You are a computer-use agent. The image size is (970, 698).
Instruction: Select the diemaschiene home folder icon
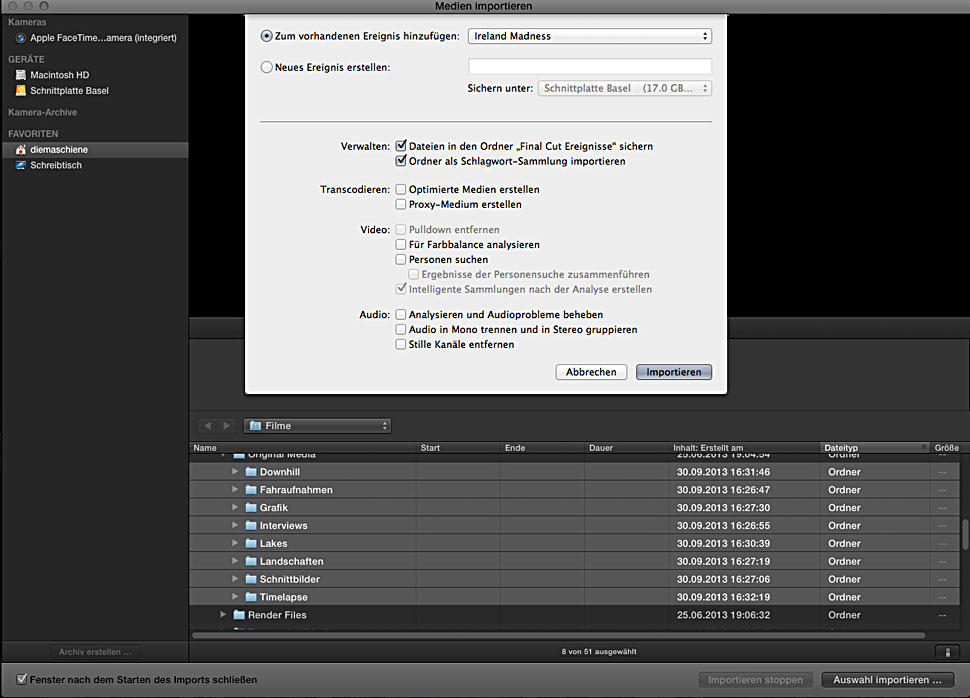(21, 150)
